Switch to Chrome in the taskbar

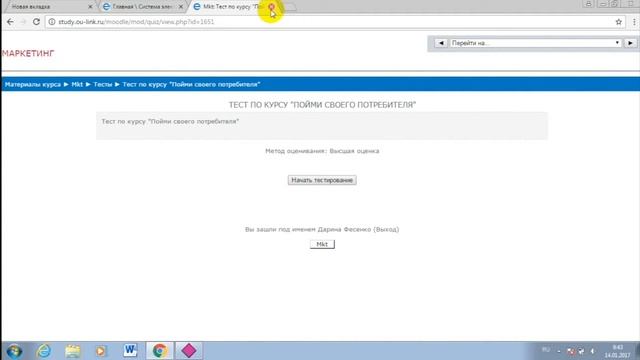point(160,351)
